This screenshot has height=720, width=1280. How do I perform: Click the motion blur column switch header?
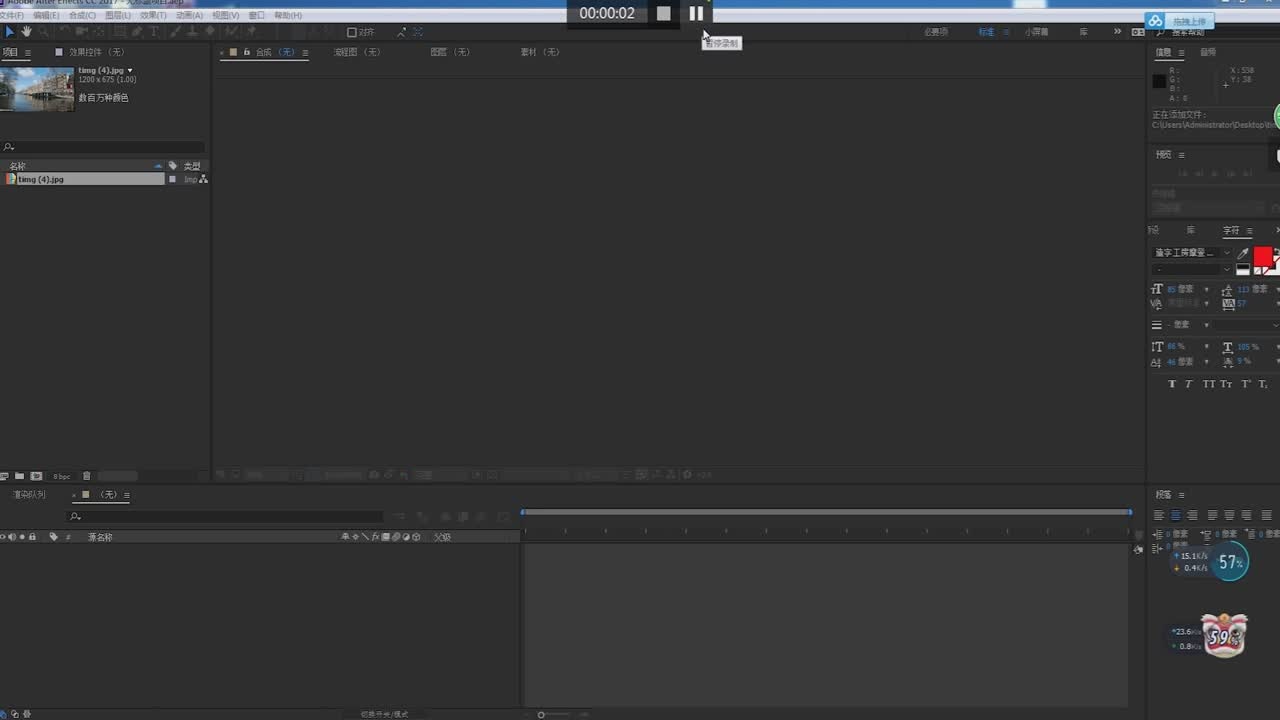point(395,537)
